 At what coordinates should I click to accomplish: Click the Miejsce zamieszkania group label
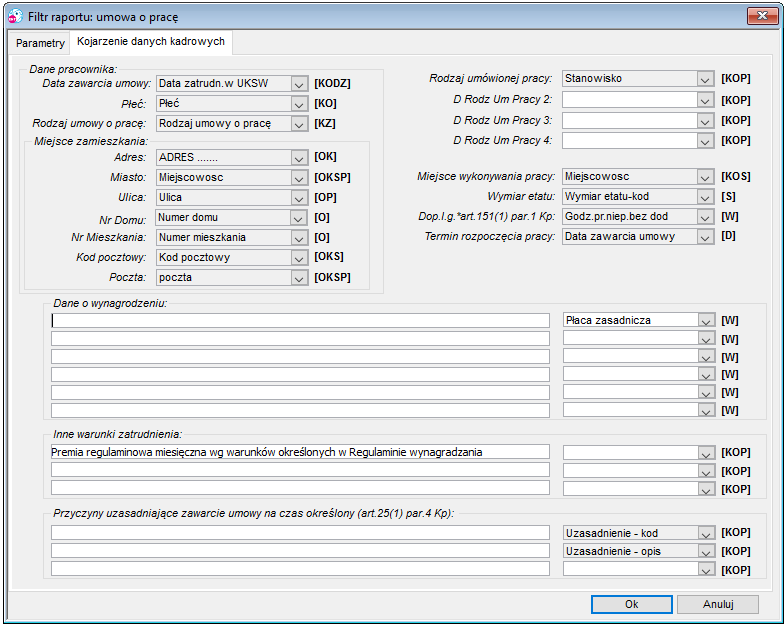pos(90,141)
